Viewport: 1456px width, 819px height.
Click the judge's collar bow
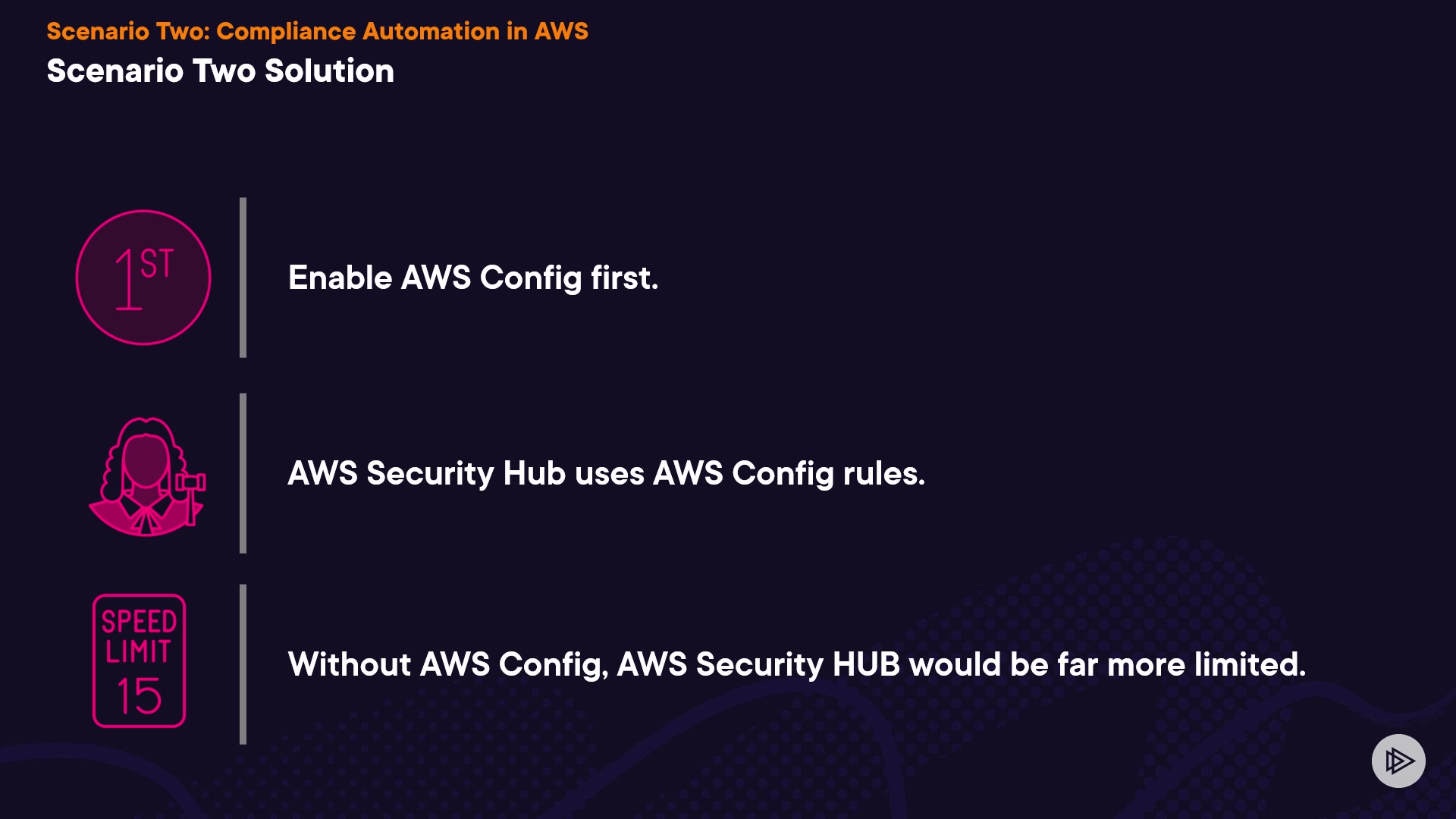click(x=146, y=519)
